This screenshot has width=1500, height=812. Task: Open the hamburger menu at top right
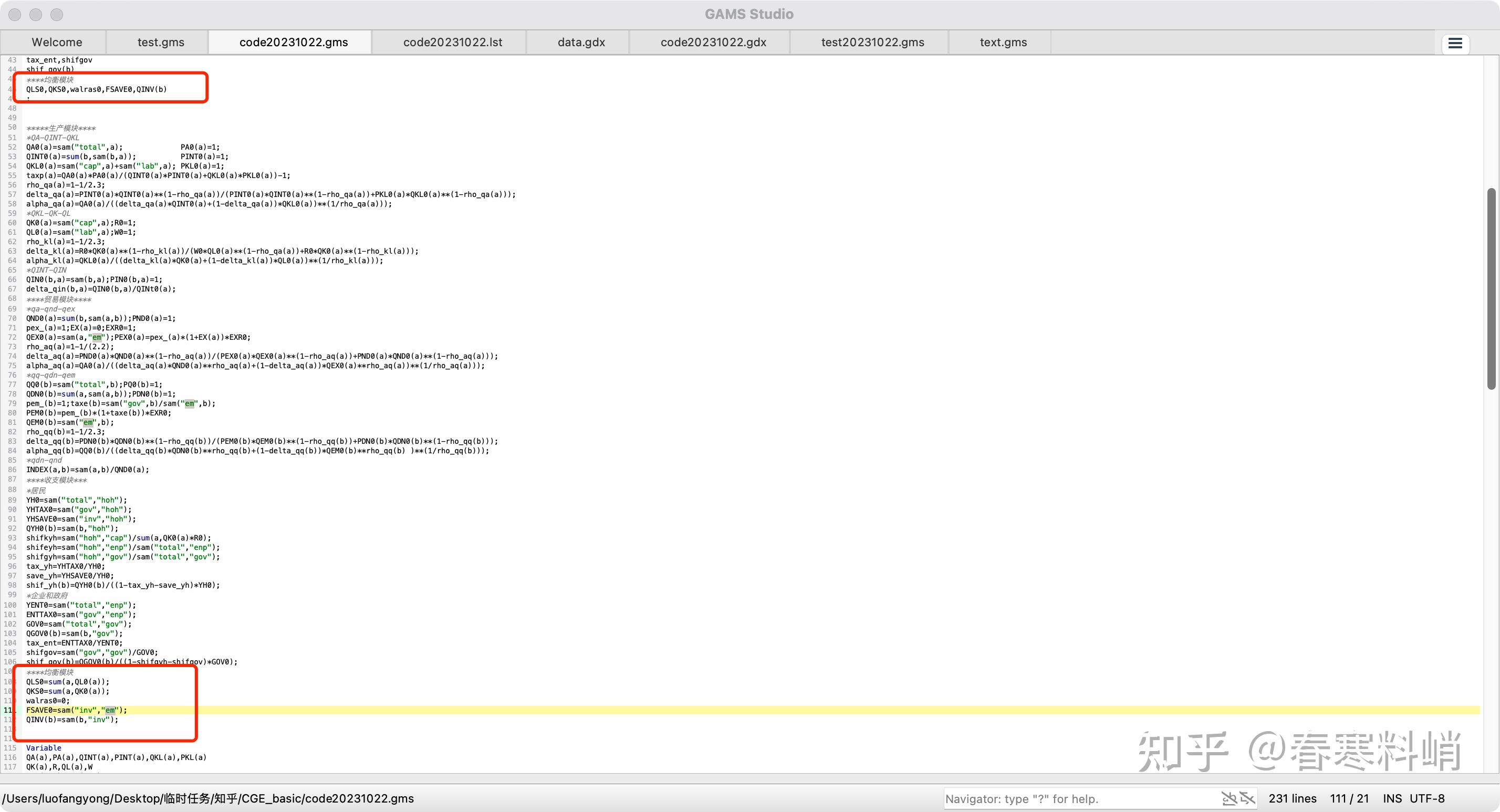click(1455, 43)
